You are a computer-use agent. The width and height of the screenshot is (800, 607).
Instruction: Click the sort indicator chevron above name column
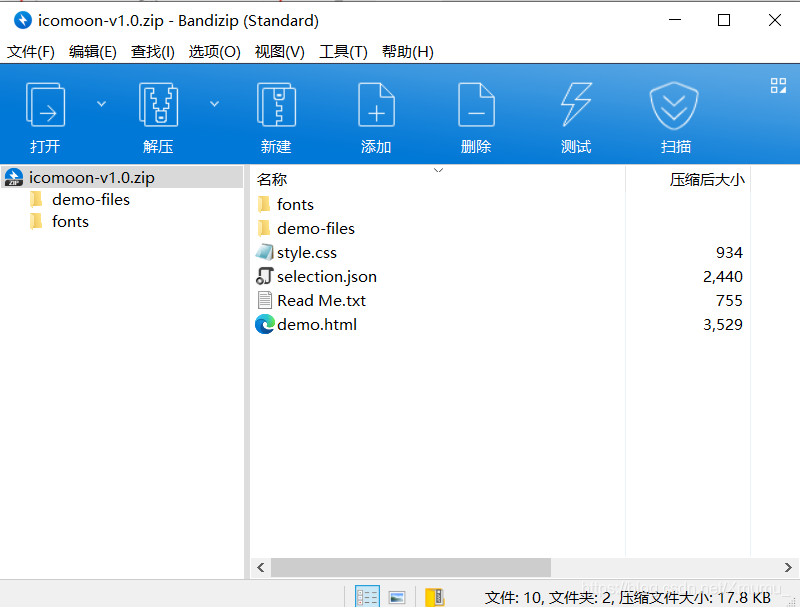pyautogui.click(x=438, y=170)
